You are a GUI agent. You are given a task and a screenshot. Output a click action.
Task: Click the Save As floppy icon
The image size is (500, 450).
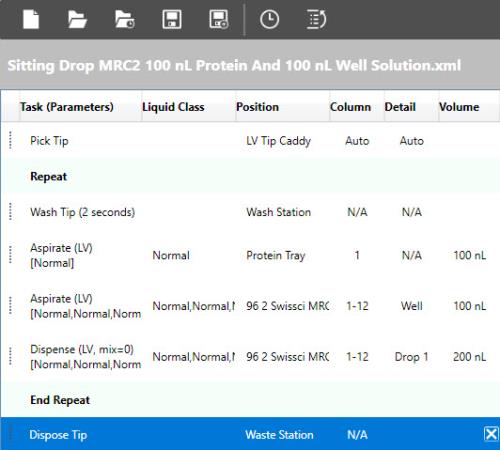(219, 19)
